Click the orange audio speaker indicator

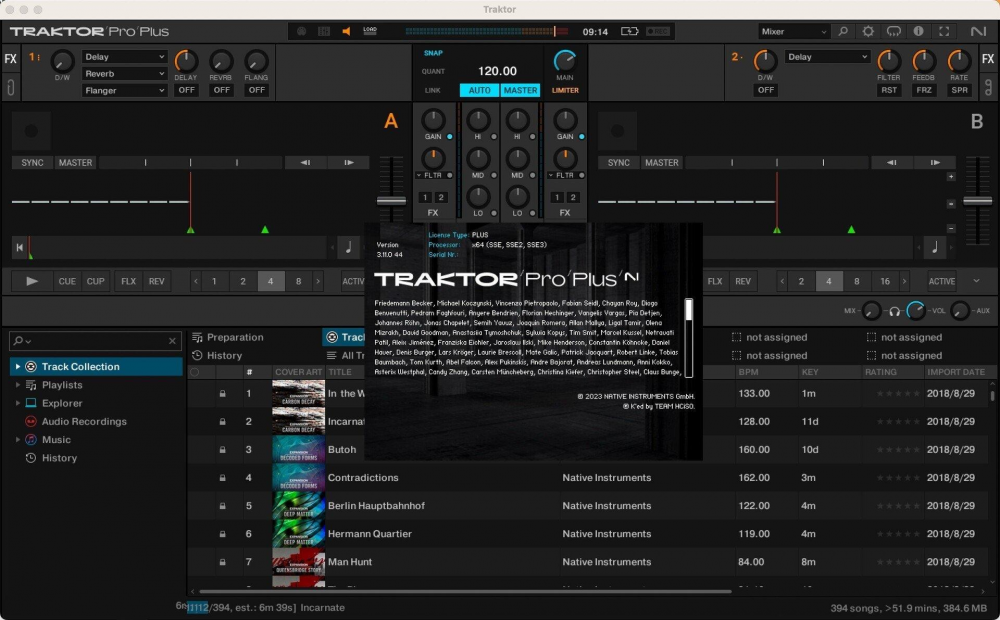click(x=346, y=31)
